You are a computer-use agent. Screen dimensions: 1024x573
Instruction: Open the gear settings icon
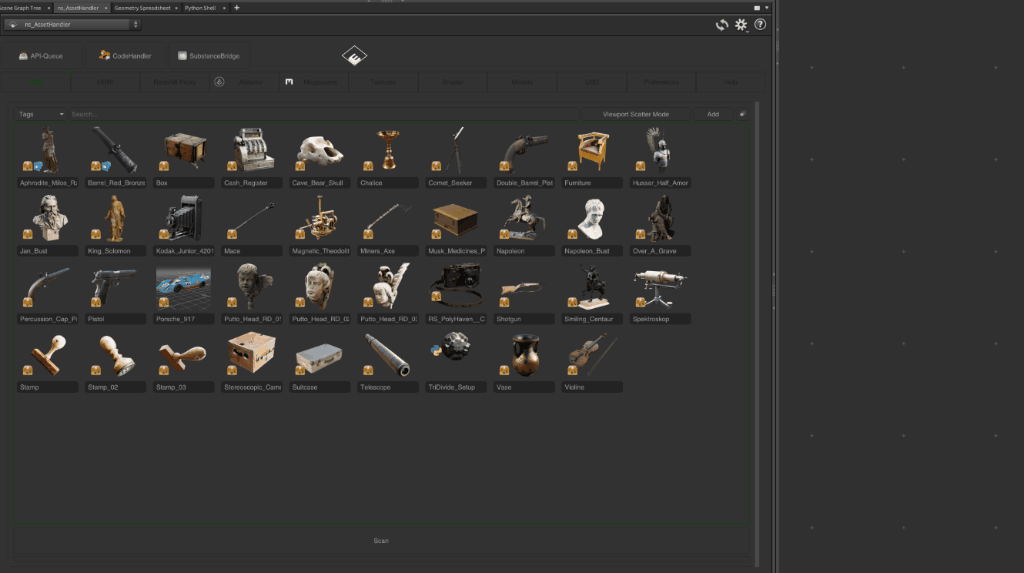741,25
